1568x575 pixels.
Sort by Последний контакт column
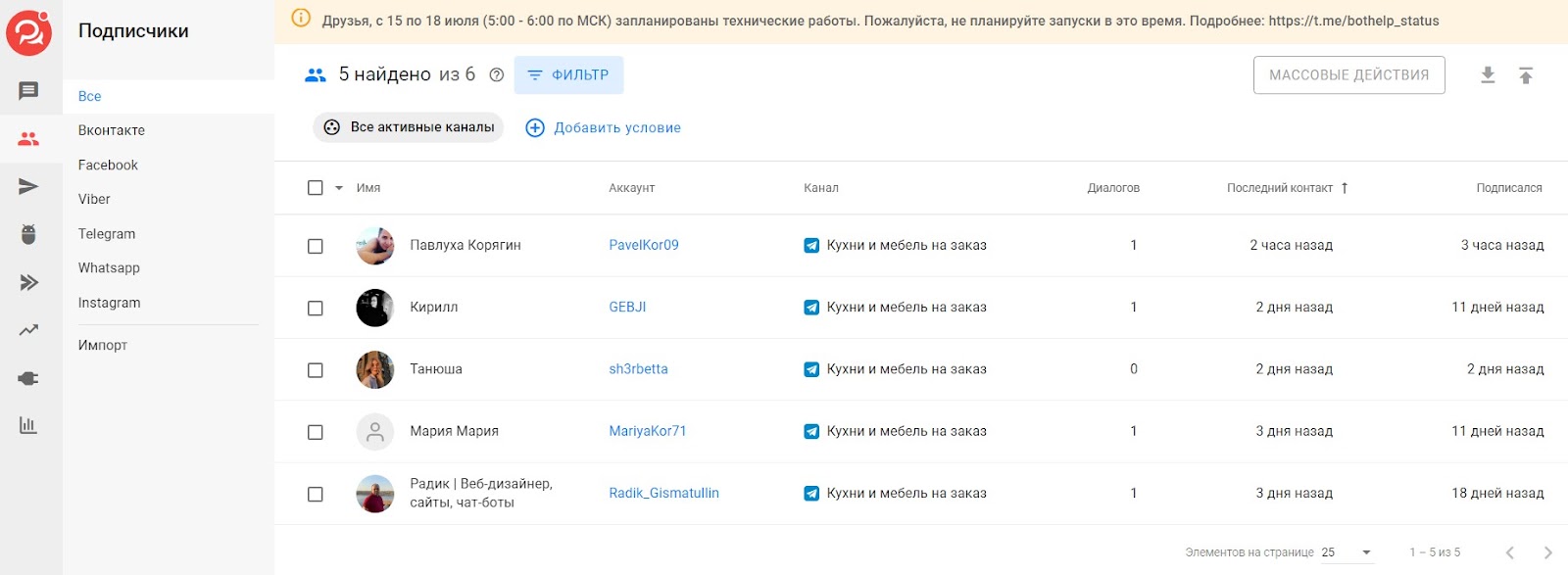tap(1280, 188)
